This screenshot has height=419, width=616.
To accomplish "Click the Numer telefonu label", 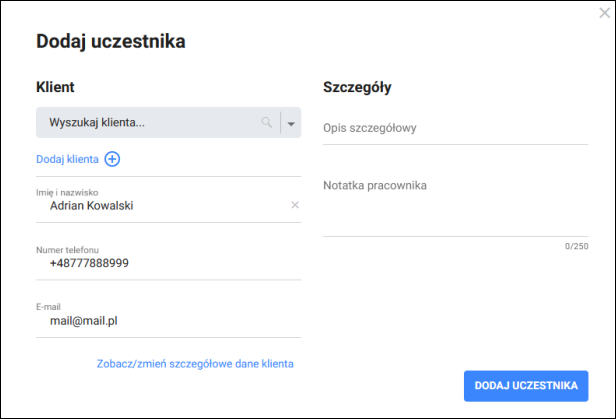I will click(68, 250).
